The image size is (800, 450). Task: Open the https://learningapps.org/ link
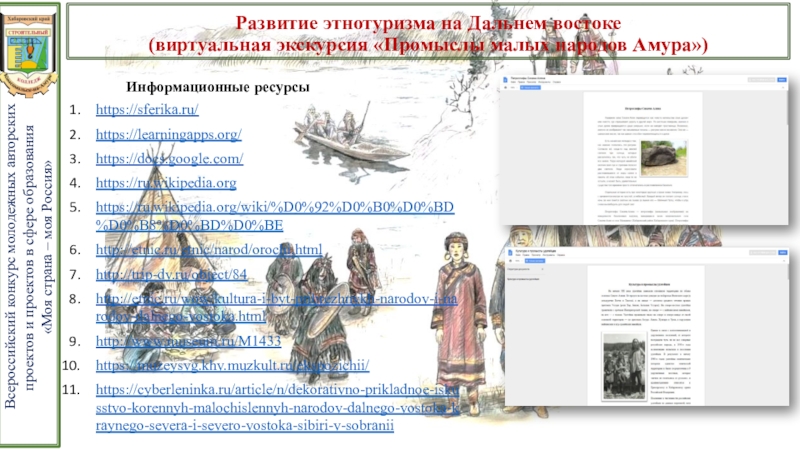pyautogui.click(x=168, y=134)
